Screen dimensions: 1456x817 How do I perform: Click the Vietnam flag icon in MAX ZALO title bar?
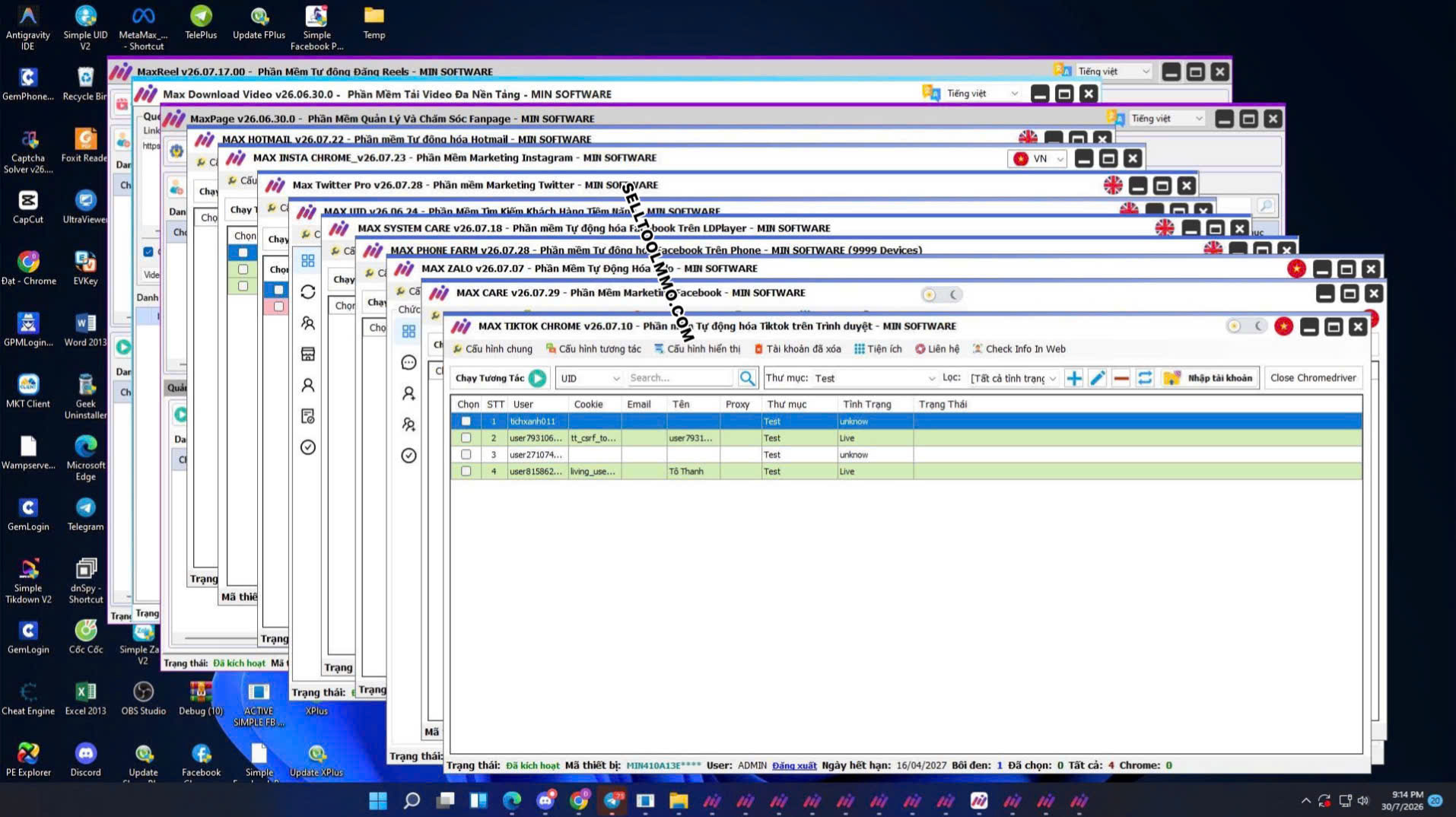(1296, 269)
